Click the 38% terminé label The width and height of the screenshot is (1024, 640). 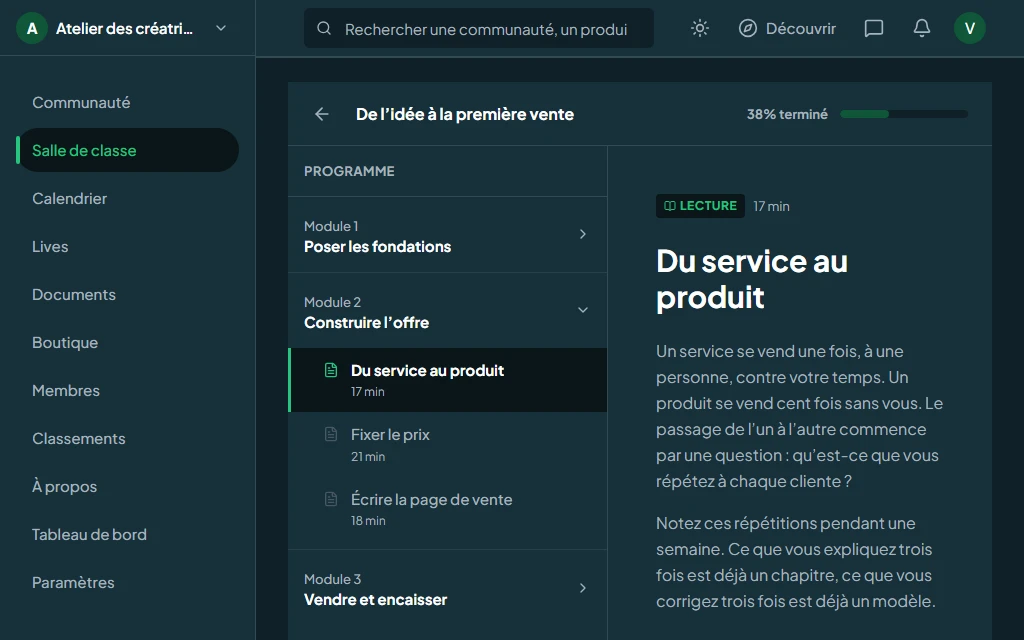click(787, 114)
